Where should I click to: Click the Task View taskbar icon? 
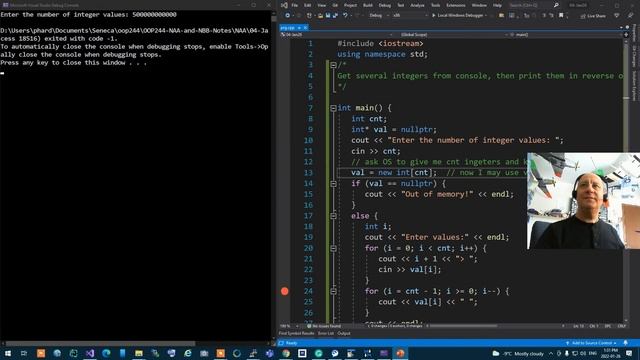(24, 353)
